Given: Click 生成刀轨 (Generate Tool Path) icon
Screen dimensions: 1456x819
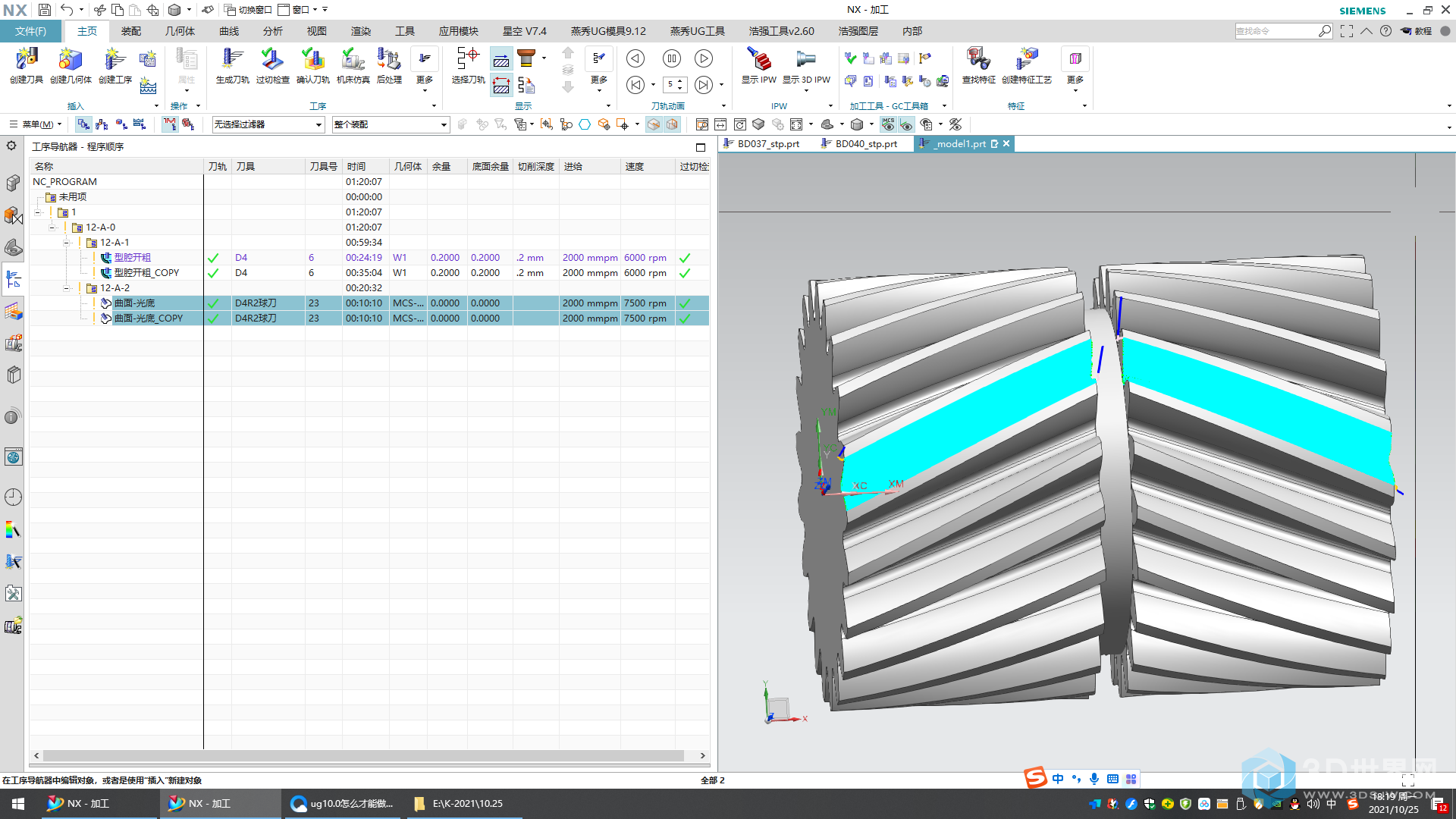Looking at the screenshot, I should tap(232, 65).
